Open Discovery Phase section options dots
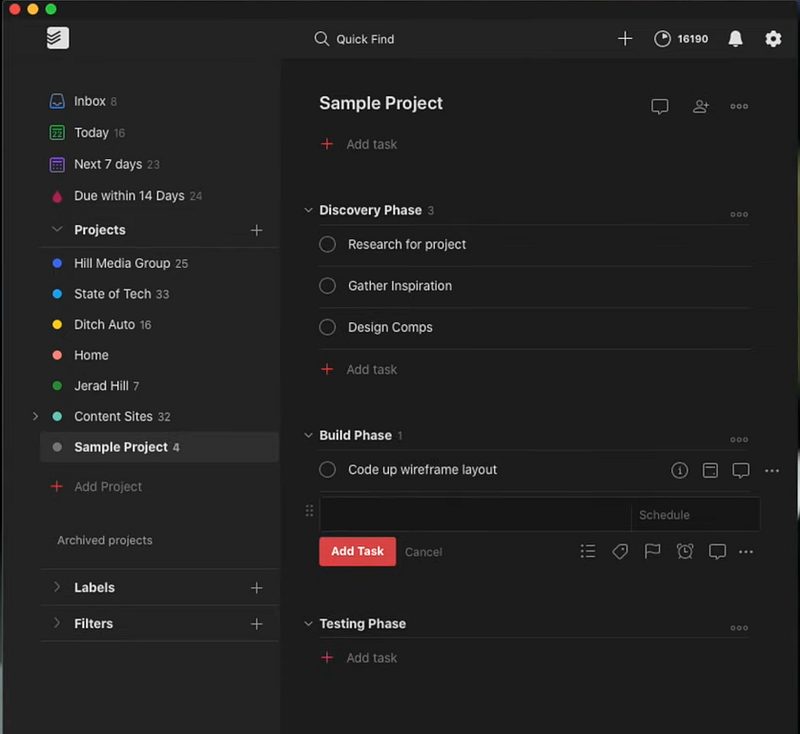 [739, 214]
